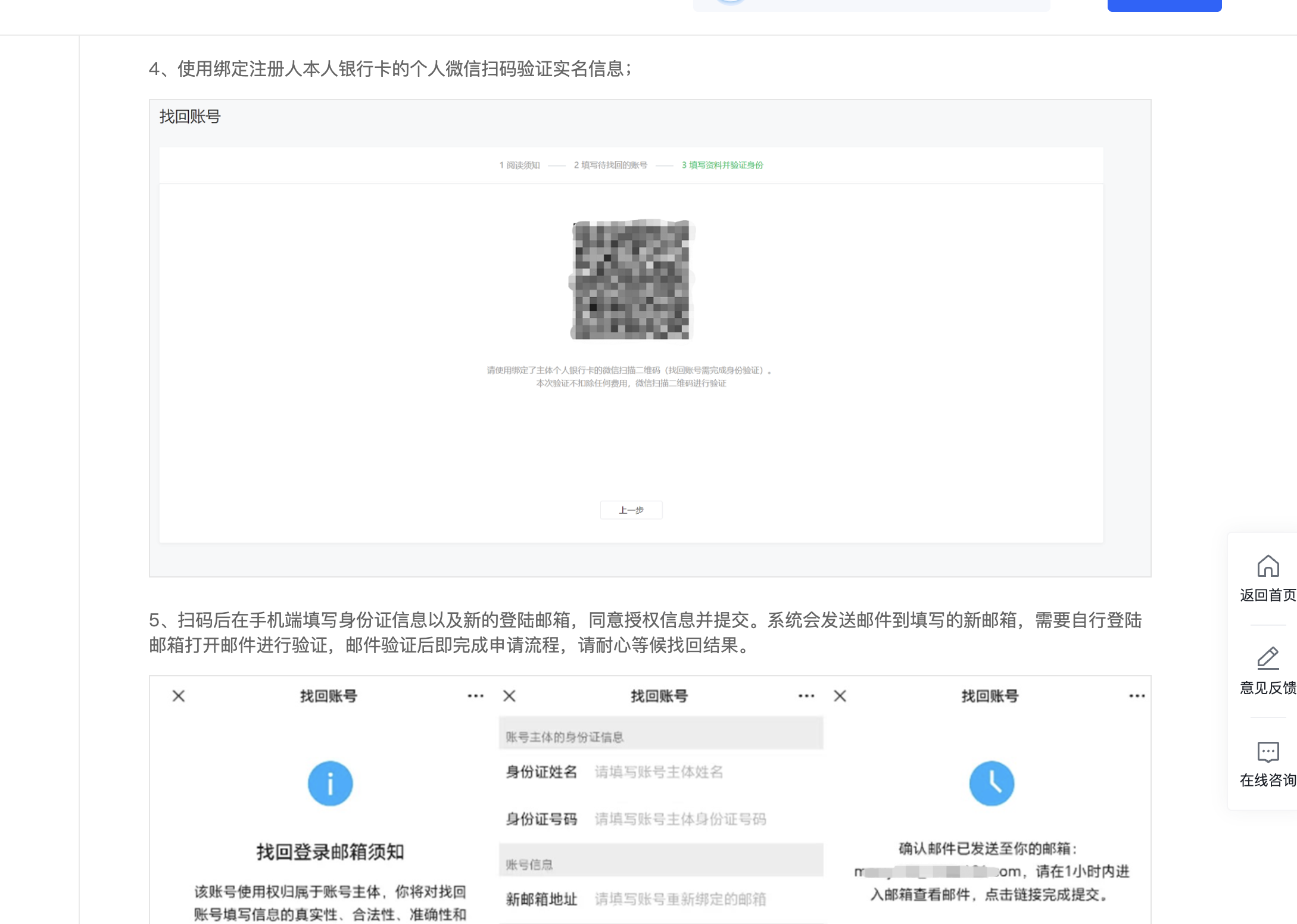The width and height of the screenshot is (1297, 924).
Task: Click three-dots menu on middle phone screenshot
Action: 806,696
